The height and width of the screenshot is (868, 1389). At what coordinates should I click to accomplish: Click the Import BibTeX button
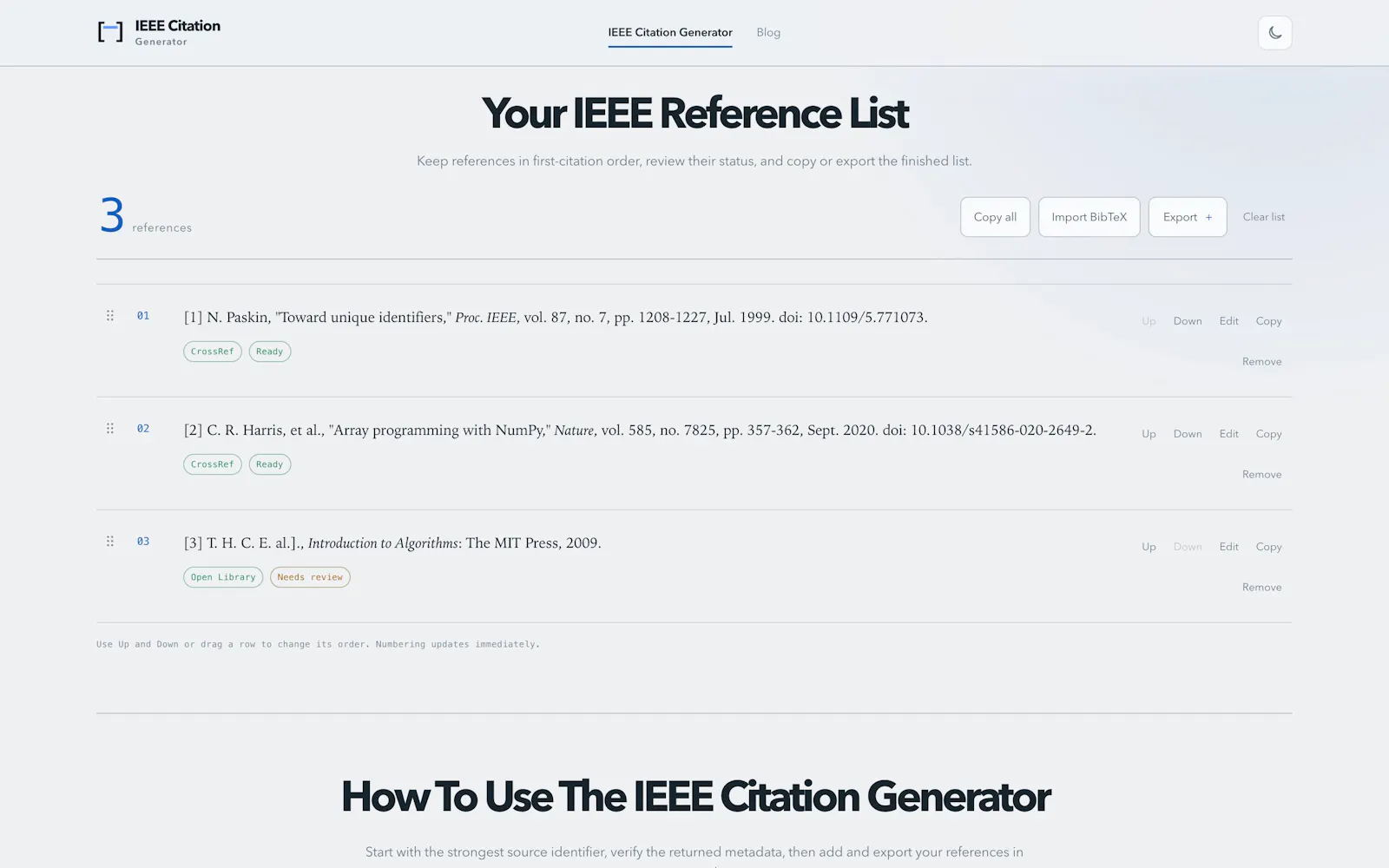[1089, 217]
